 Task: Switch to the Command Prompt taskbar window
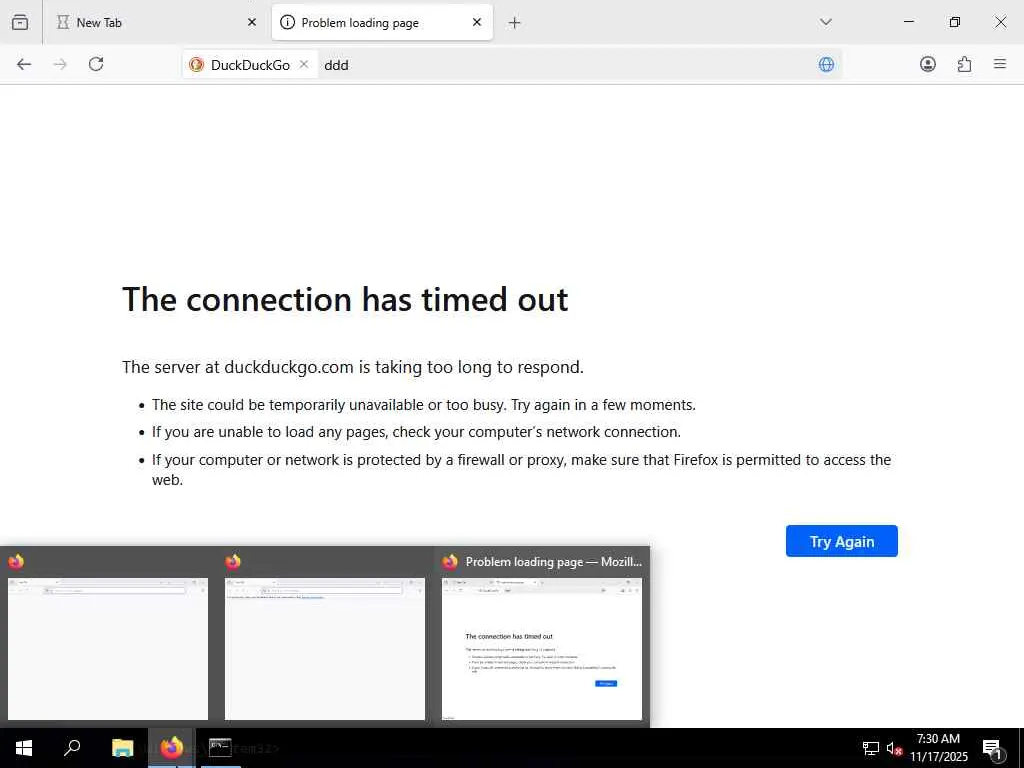(x=220, y=748)
